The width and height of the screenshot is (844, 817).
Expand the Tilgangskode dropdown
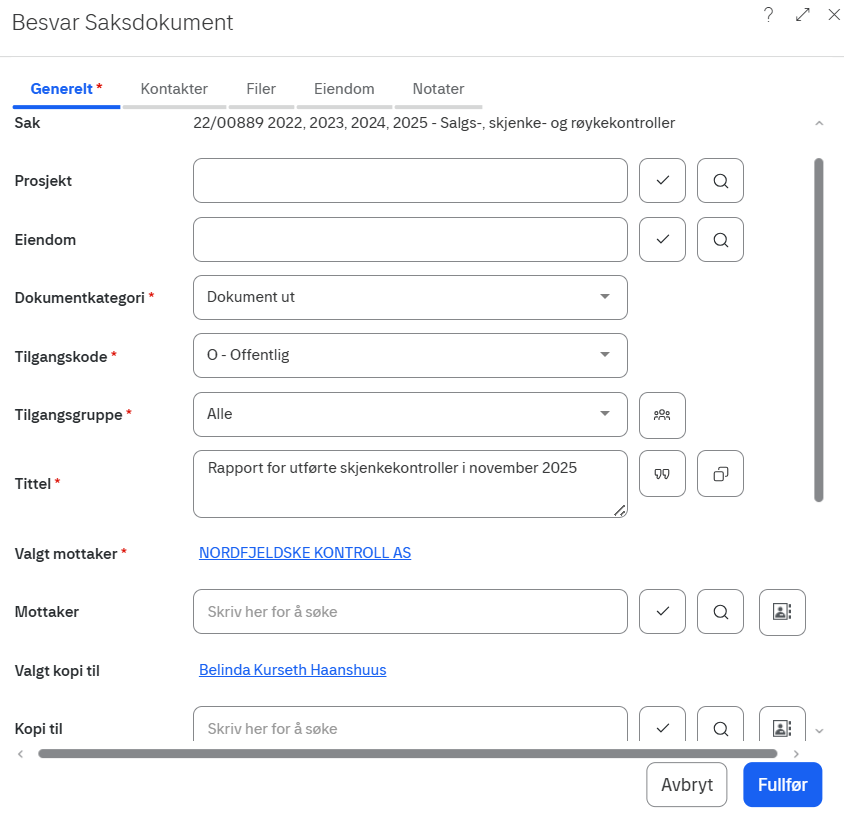coord(410,355)
